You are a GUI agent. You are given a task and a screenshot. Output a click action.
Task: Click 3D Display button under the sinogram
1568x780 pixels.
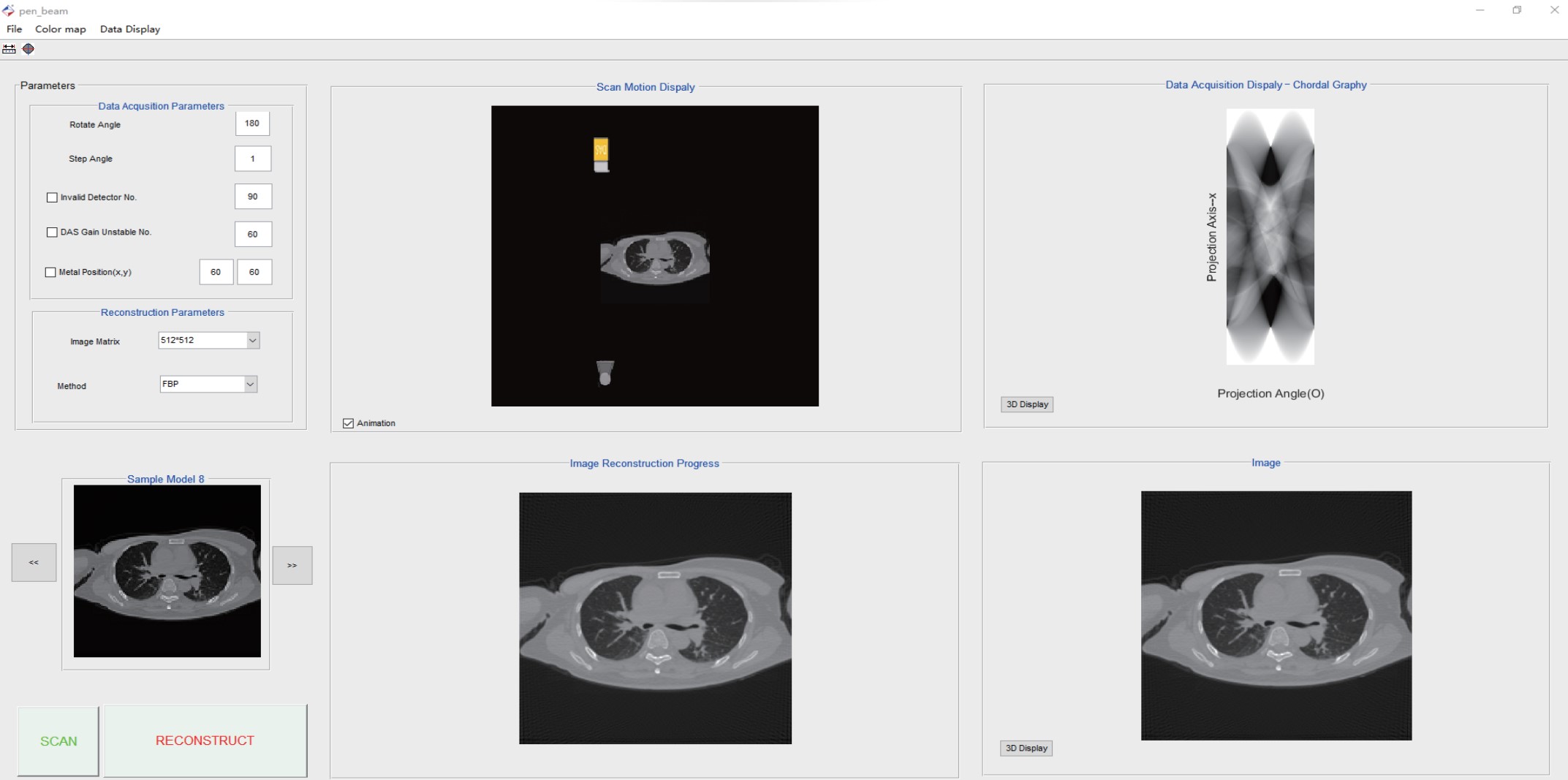pyautogui.click(x=1026, y=404)
